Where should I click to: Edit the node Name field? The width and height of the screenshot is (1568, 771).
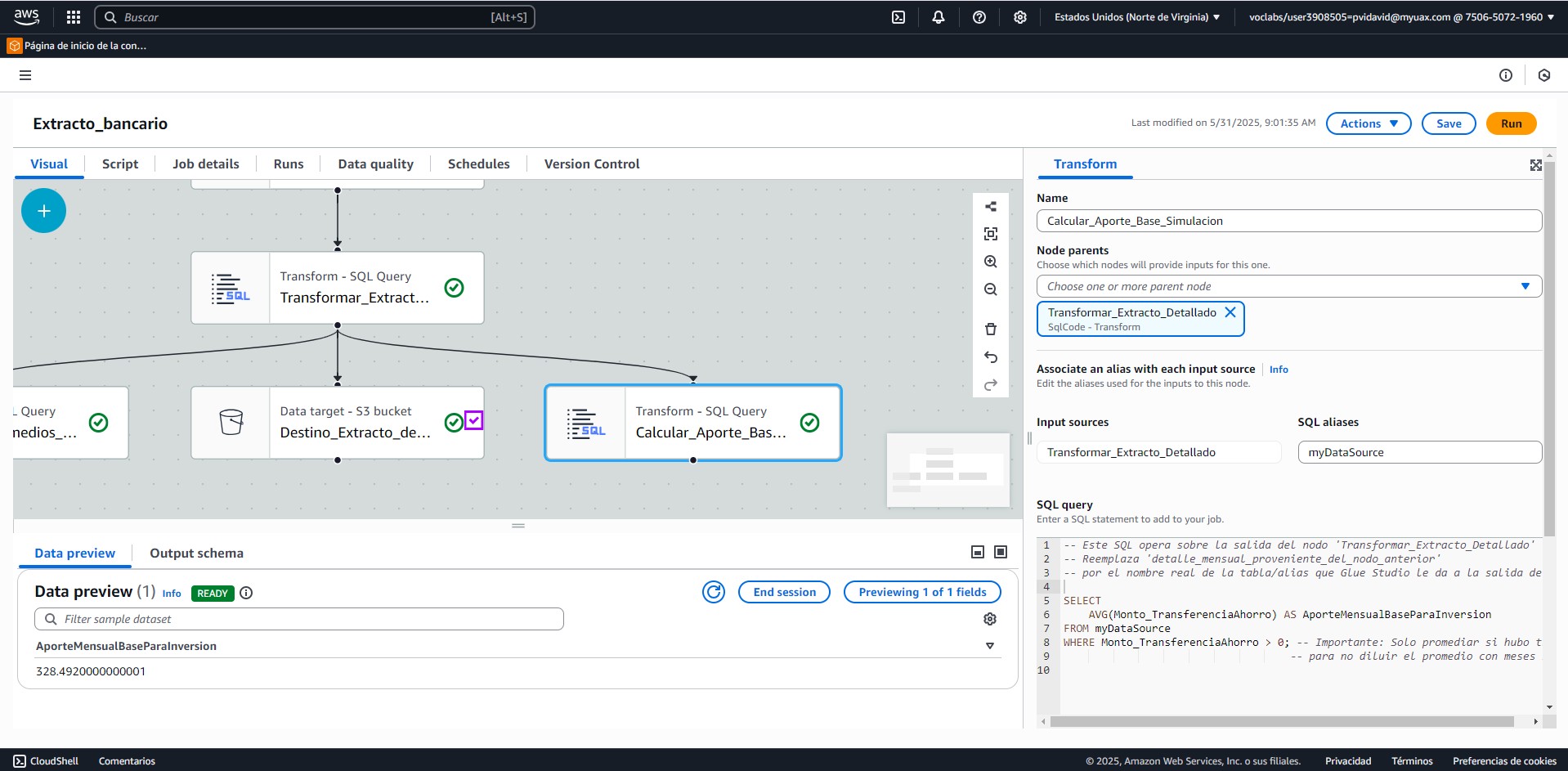[x=1289, y=221]
